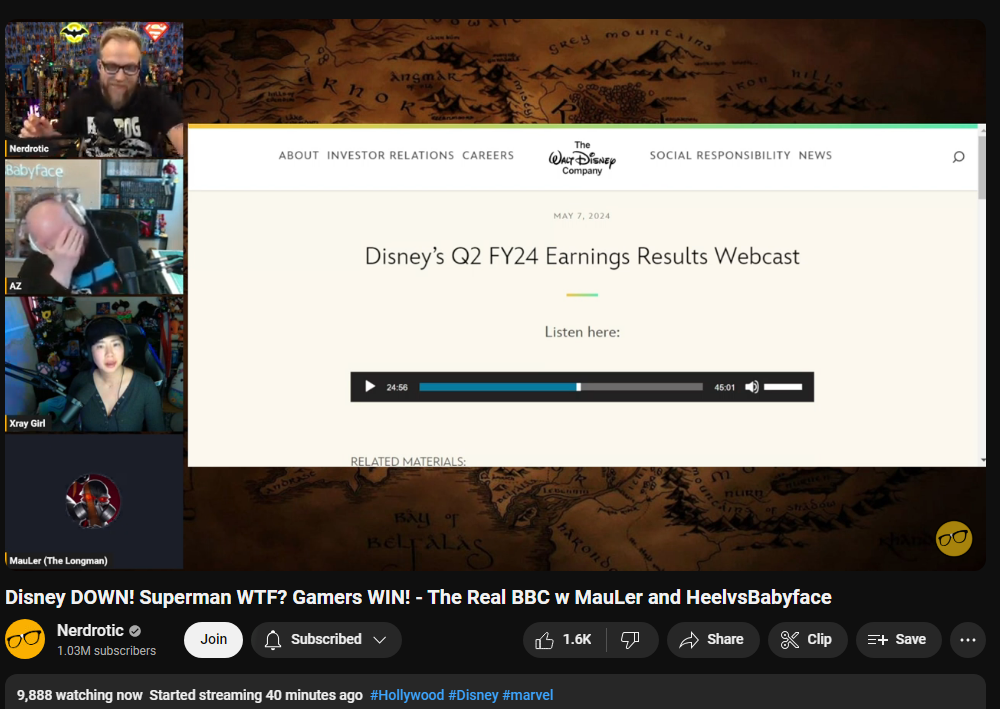Viewport: 1000px width, 709px height.
Task: Open INVESTOR RELATIONS menu item
Action: [390, 156]
